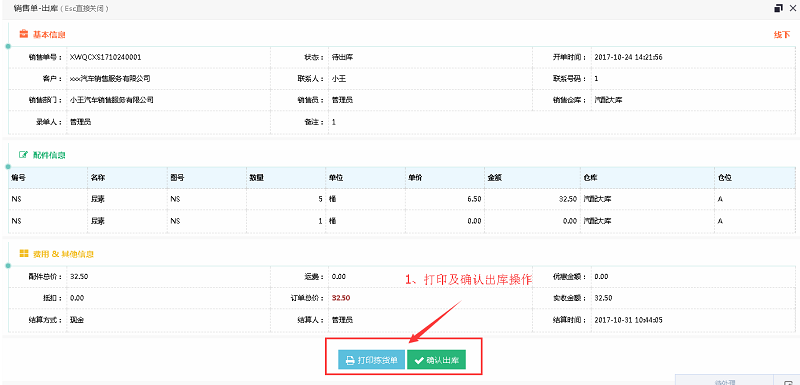Click the edit icon beside 配件信息
The height and width of the screenshot is (385, 800).
coord(23,155)
